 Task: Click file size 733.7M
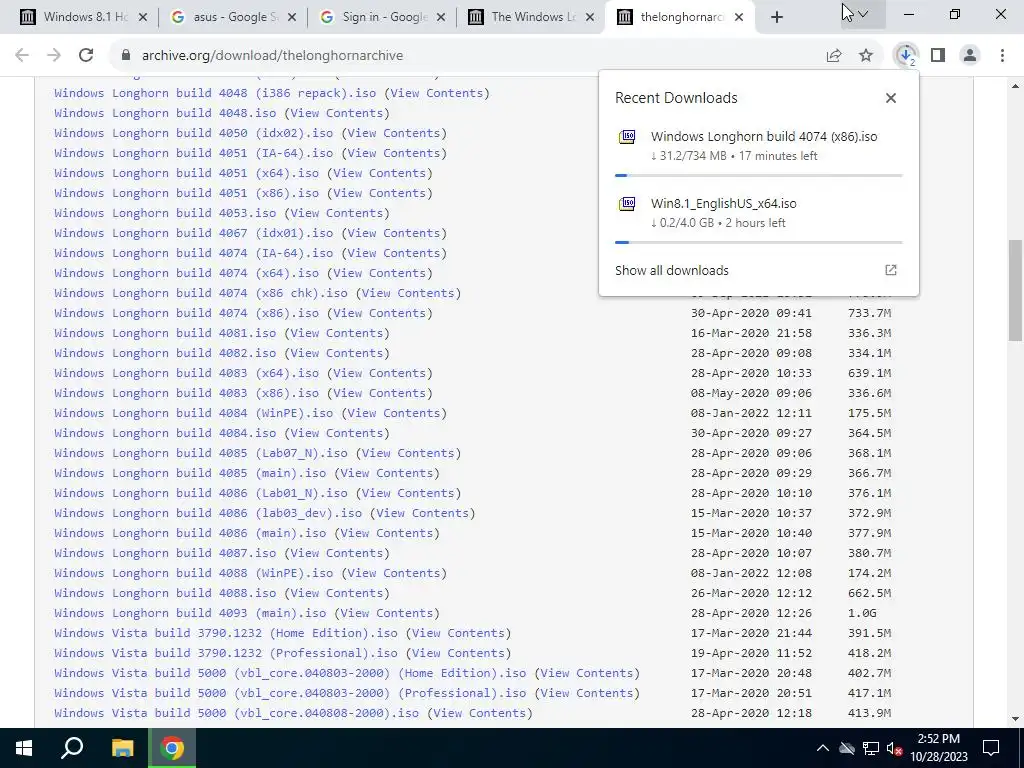coord(869,313)
